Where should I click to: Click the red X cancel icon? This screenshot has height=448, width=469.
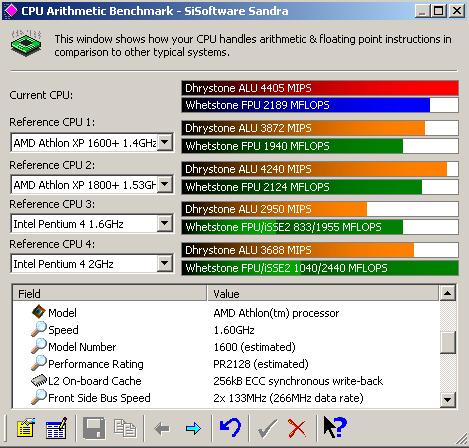coord(297,428)
